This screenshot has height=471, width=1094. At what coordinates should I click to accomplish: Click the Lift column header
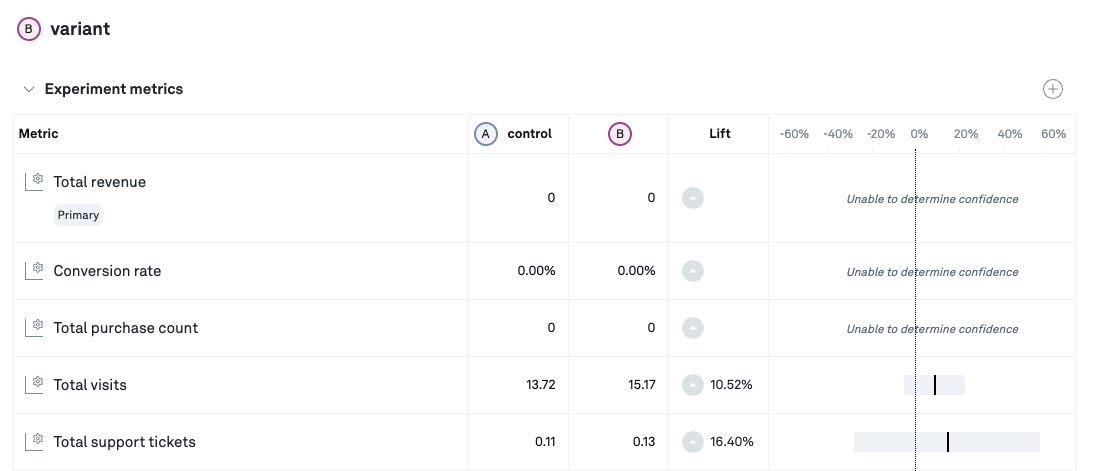pos(718,134)
